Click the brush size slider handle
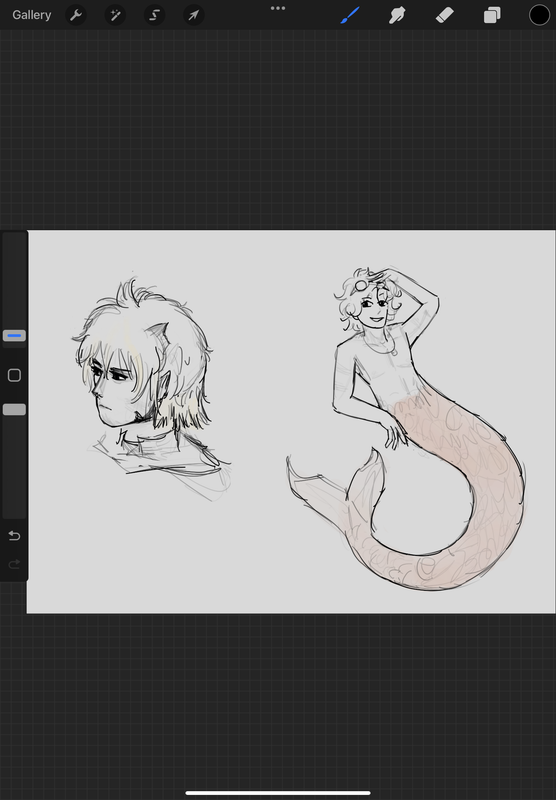The image size is (556, 800). (14, 336)
